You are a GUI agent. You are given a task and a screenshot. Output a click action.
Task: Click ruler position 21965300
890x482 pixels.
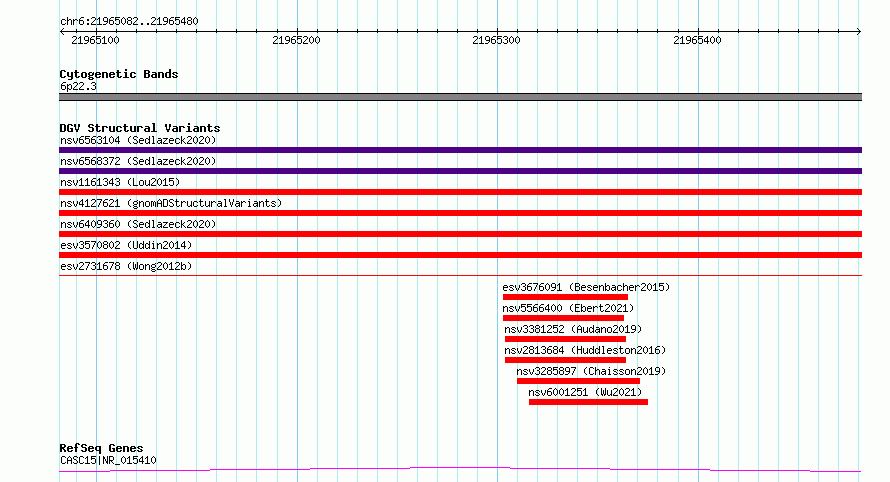click(496, 40)
